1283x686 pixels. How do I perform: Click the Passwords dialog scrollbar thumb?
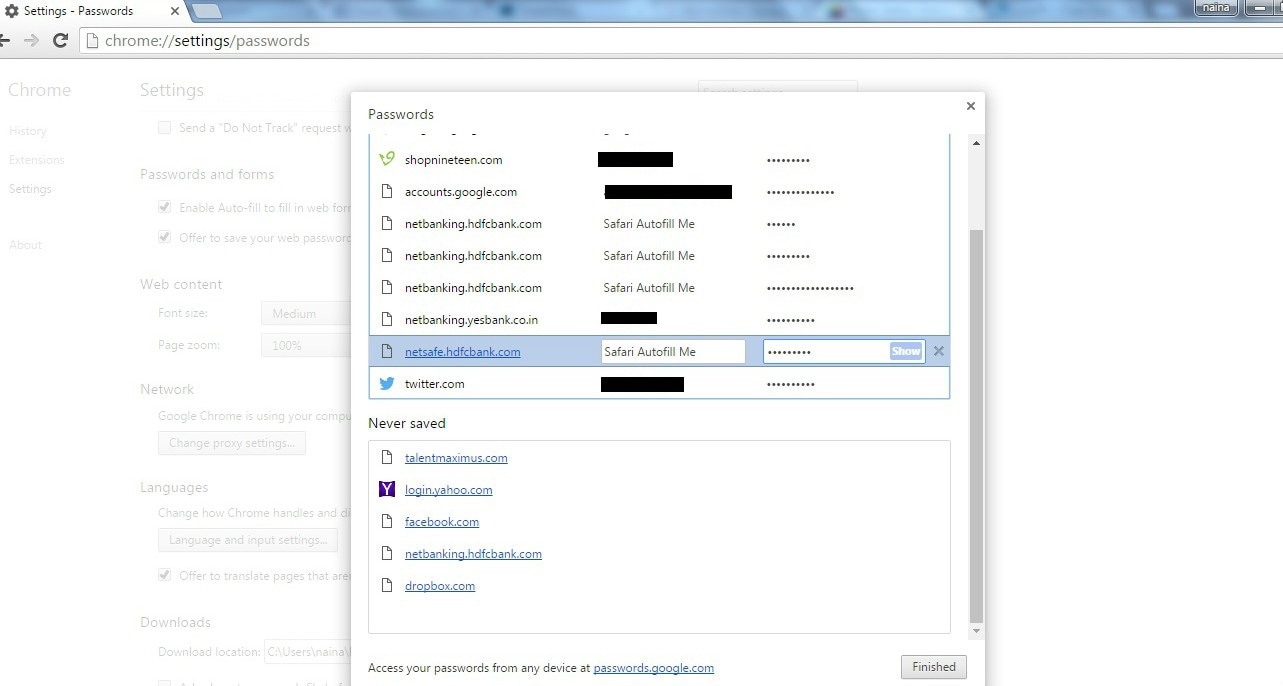point(977,426)
